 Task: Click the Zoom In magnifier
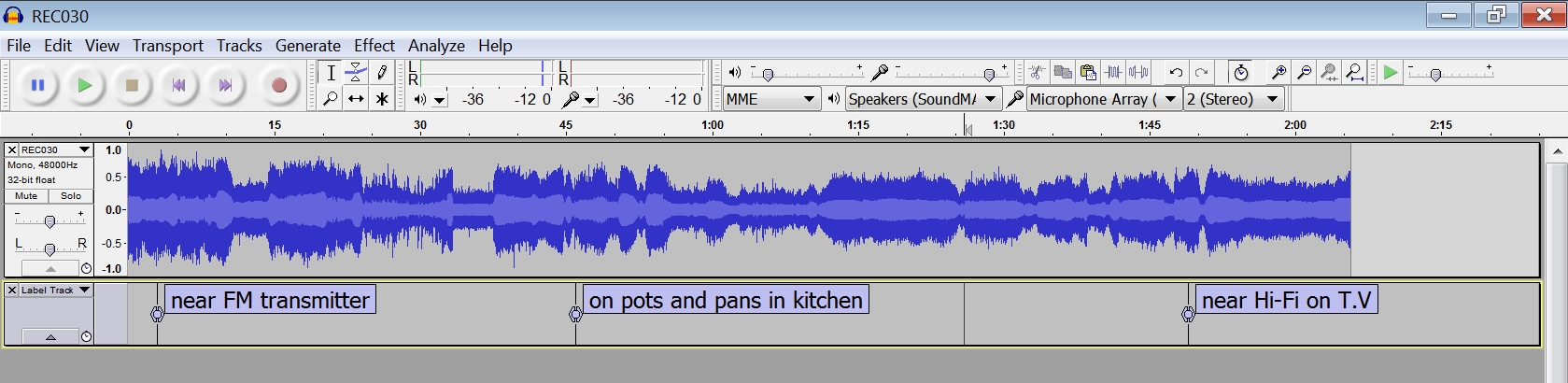tap(1278, 73)
